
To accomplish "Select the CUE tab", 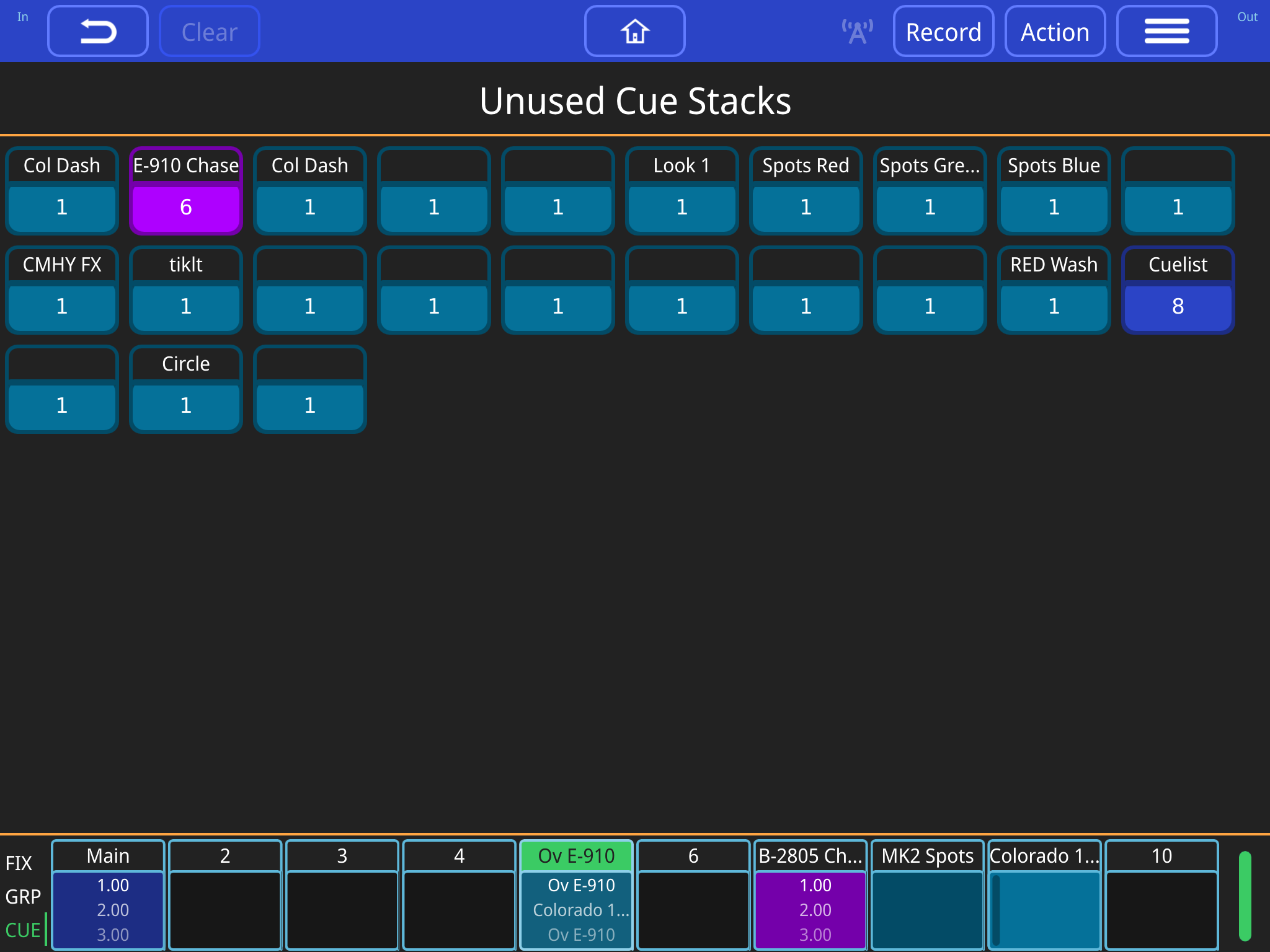I will pyautogui.click(x=23, y=930).
